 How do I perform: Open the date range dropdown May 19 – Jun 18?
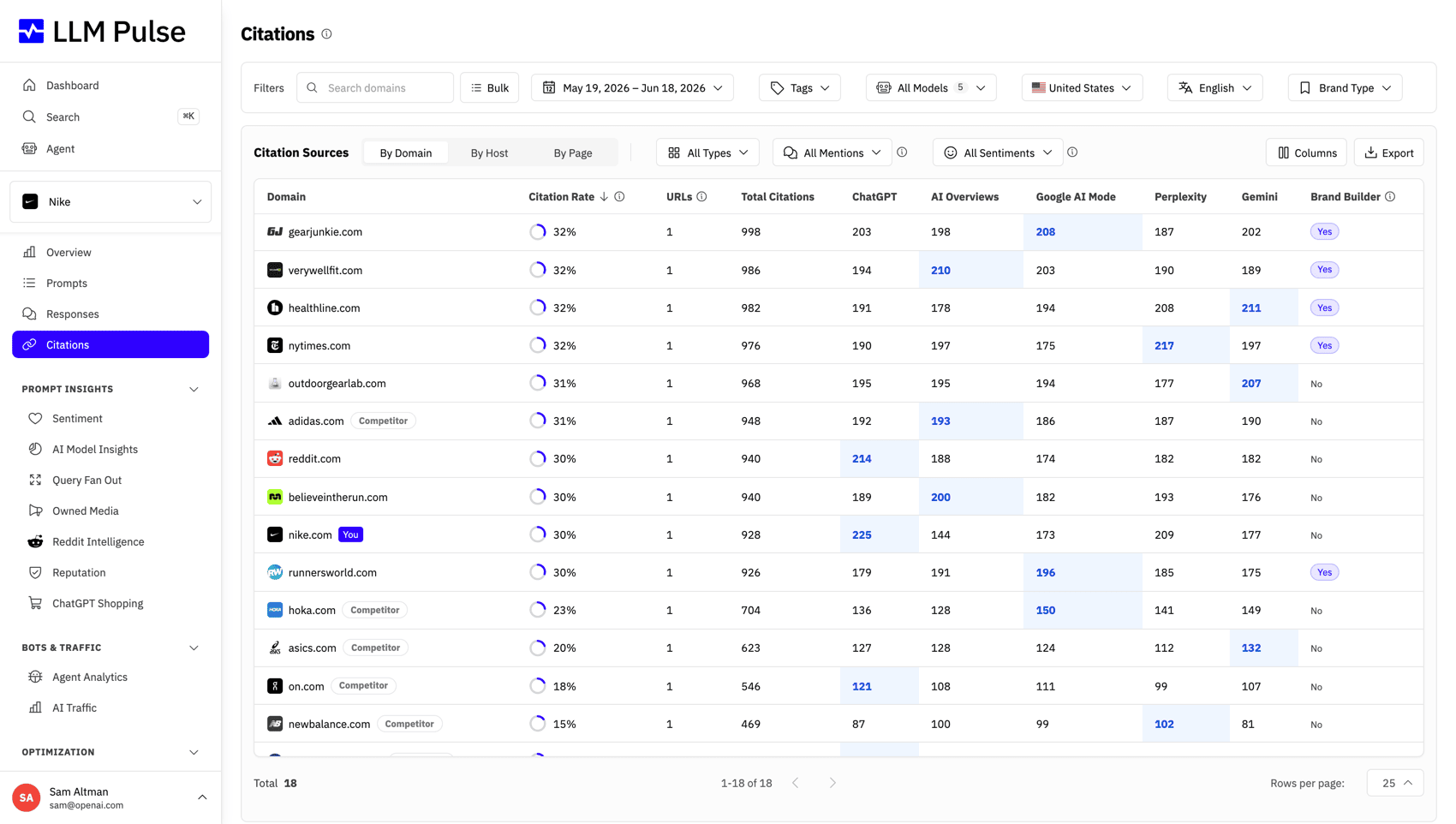point(632,88)
